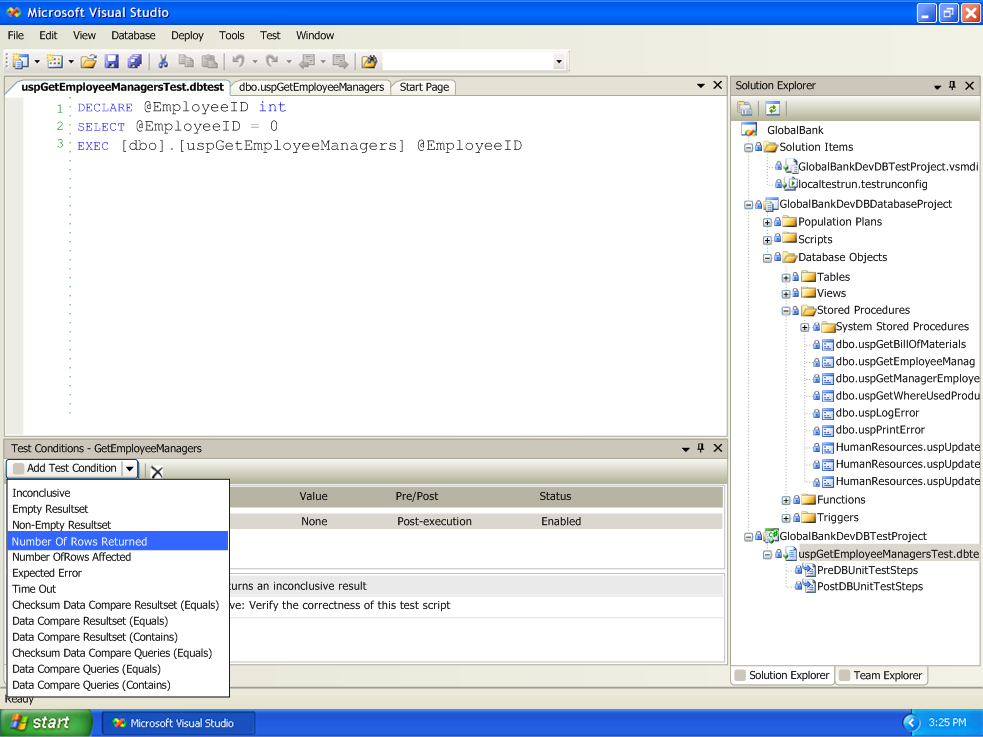Expand hidden system tray icons arrow
The width and height of the screenshot is (983, 737).
tap(912, 723)
